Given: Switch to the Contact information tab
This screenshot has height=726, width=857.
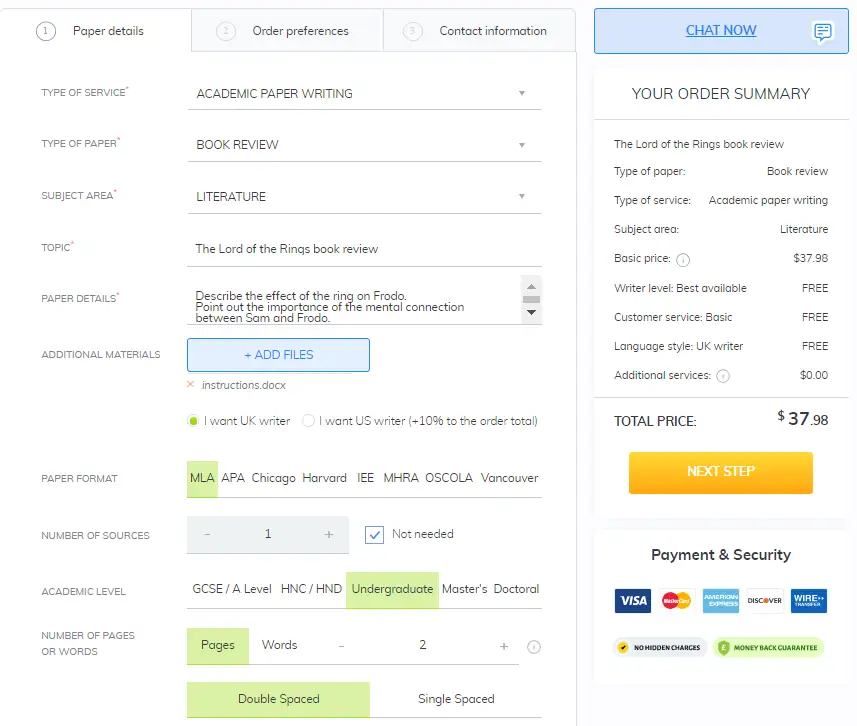Looking at the screenshot, I should (492, 31).
